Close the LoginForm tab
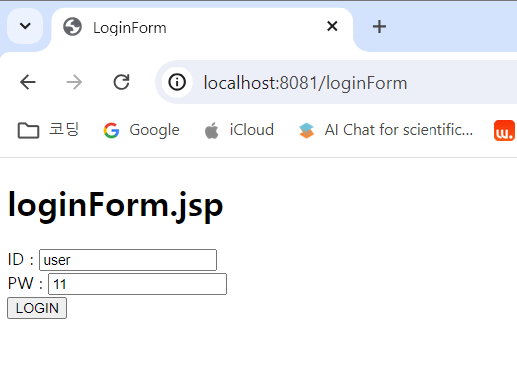Viewport: 517px width, 379px height. tap(332, 26)
